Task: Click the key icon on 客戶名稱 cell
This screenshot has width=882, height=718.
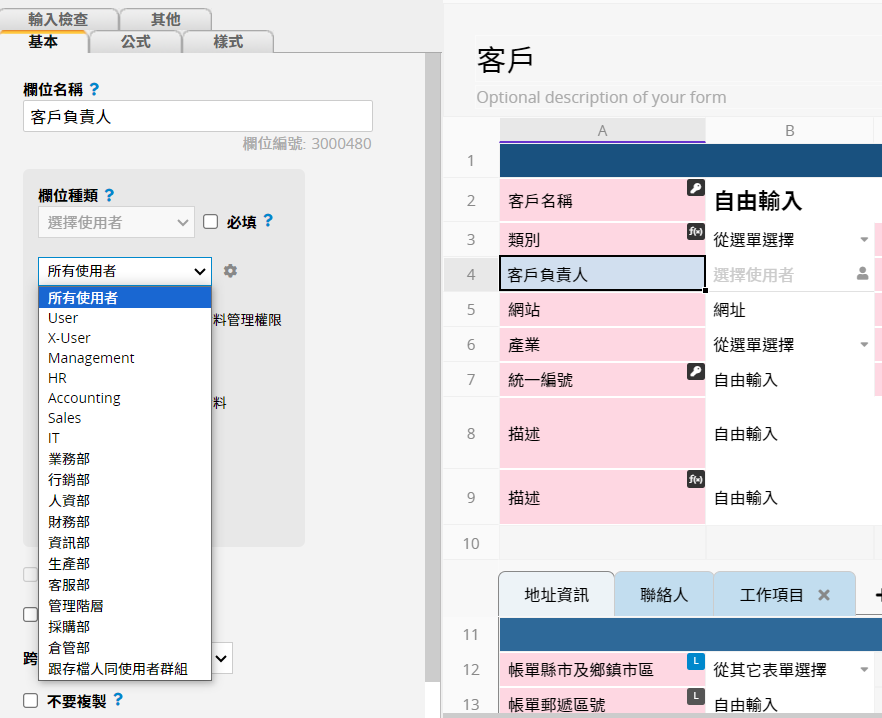Action: (x=695, y=188)
